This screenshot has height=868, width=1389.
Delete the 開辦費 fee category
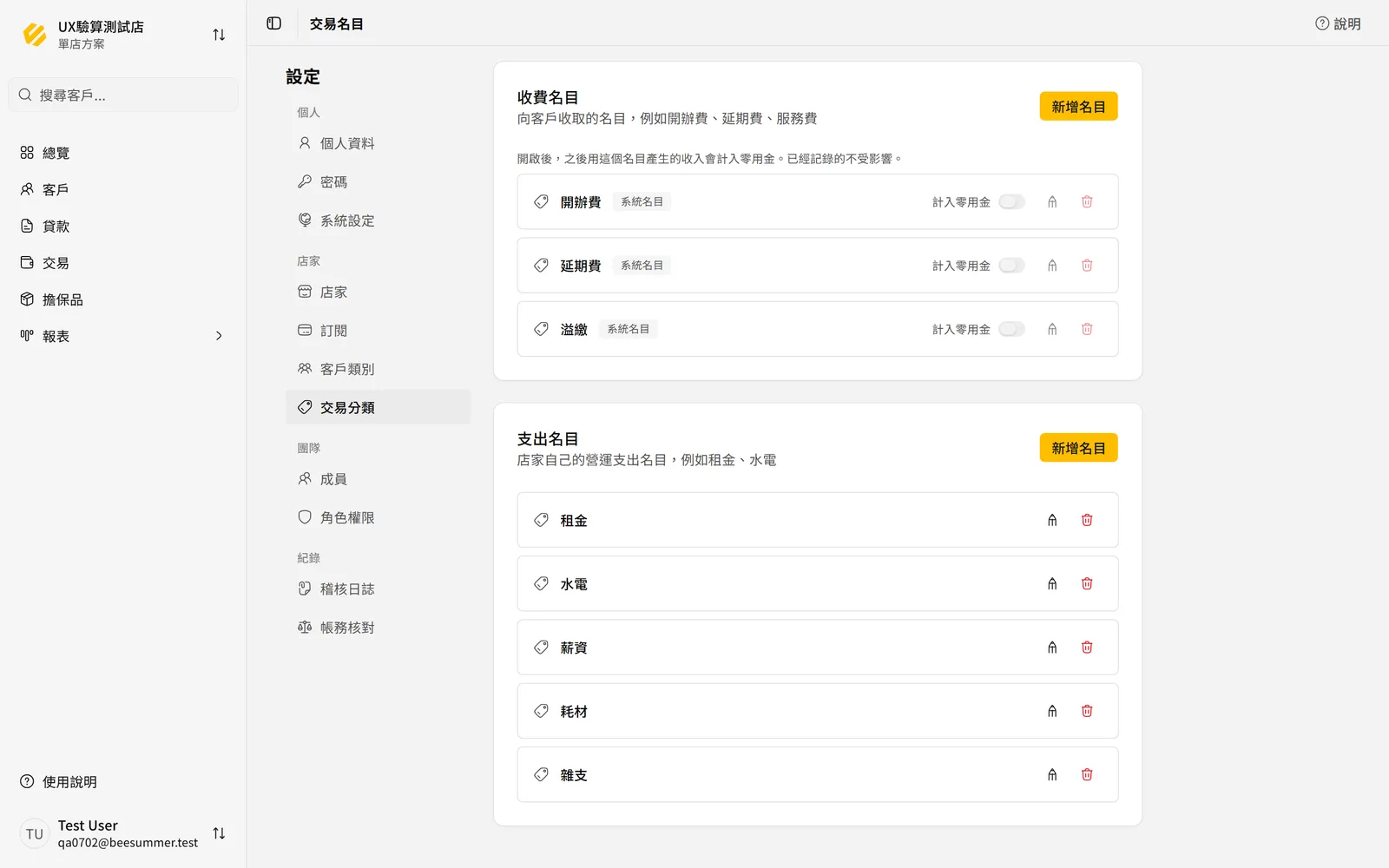1087,202
